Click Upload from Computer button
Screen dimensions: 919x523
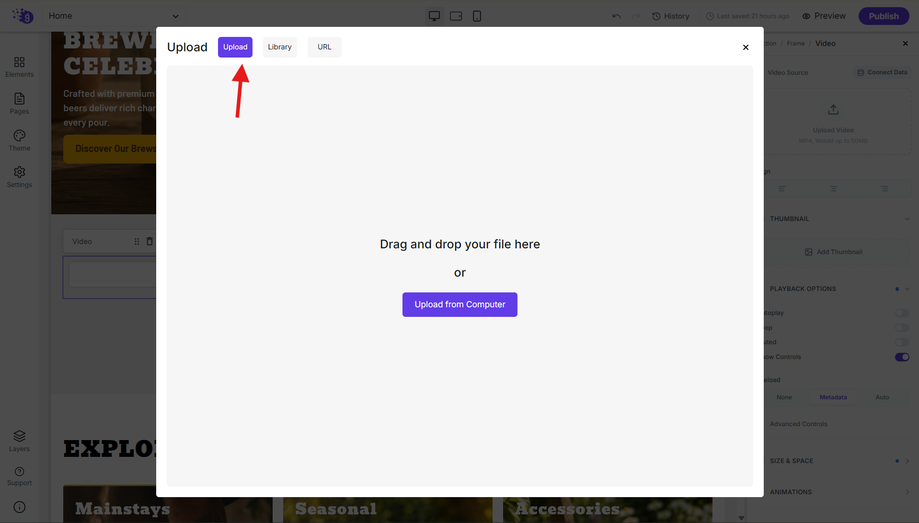point(460,304)
